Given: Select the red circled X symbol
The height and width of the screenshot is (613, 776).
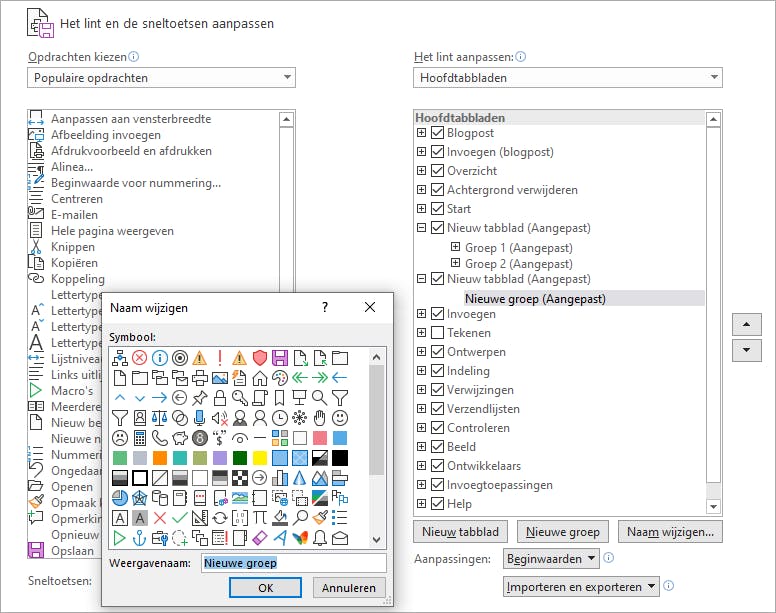Looking at the screenshot, I should [140, 358].
